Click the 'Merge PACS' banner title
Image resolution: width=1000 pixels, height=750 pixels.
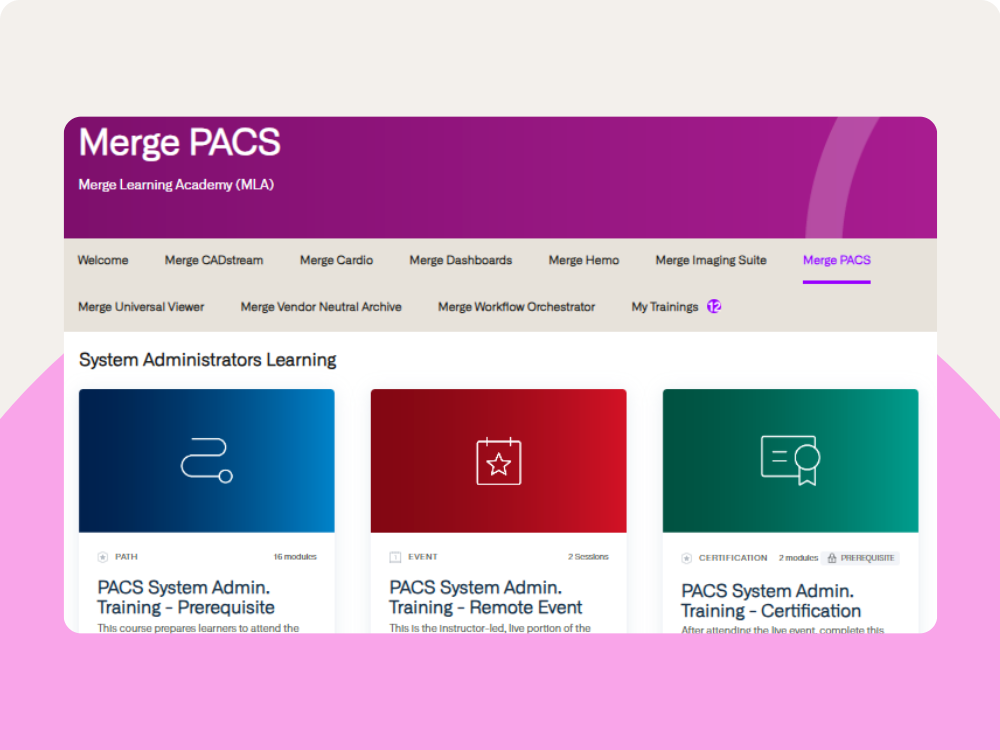[x=179, y=142]
